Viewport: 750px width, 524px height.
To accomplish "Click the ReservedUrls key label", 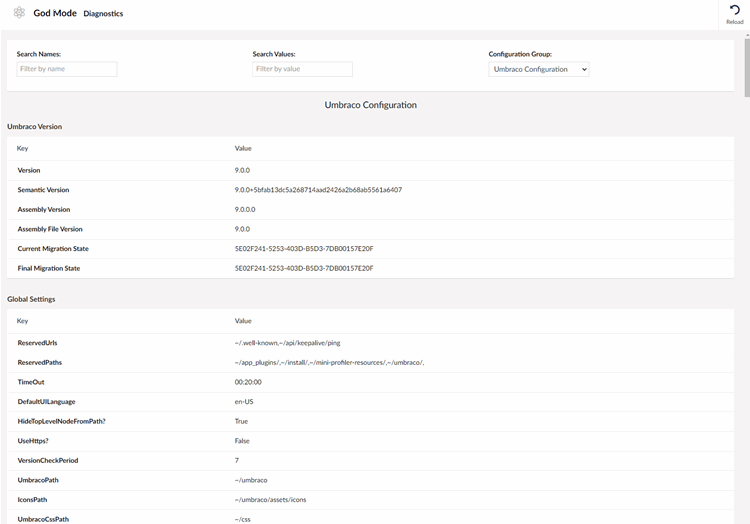I will 37,343.
